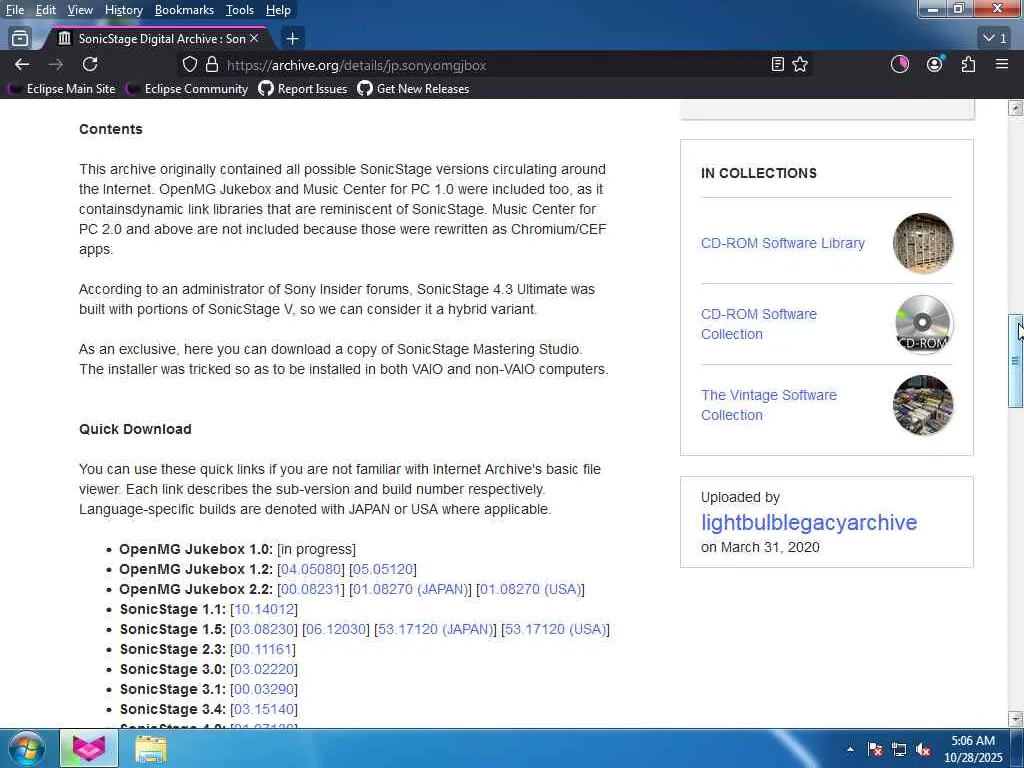Viewport: 1024px width, 768px height.
Task: Click the vertical scrollbar thumb
Action: click(1016, 360)
